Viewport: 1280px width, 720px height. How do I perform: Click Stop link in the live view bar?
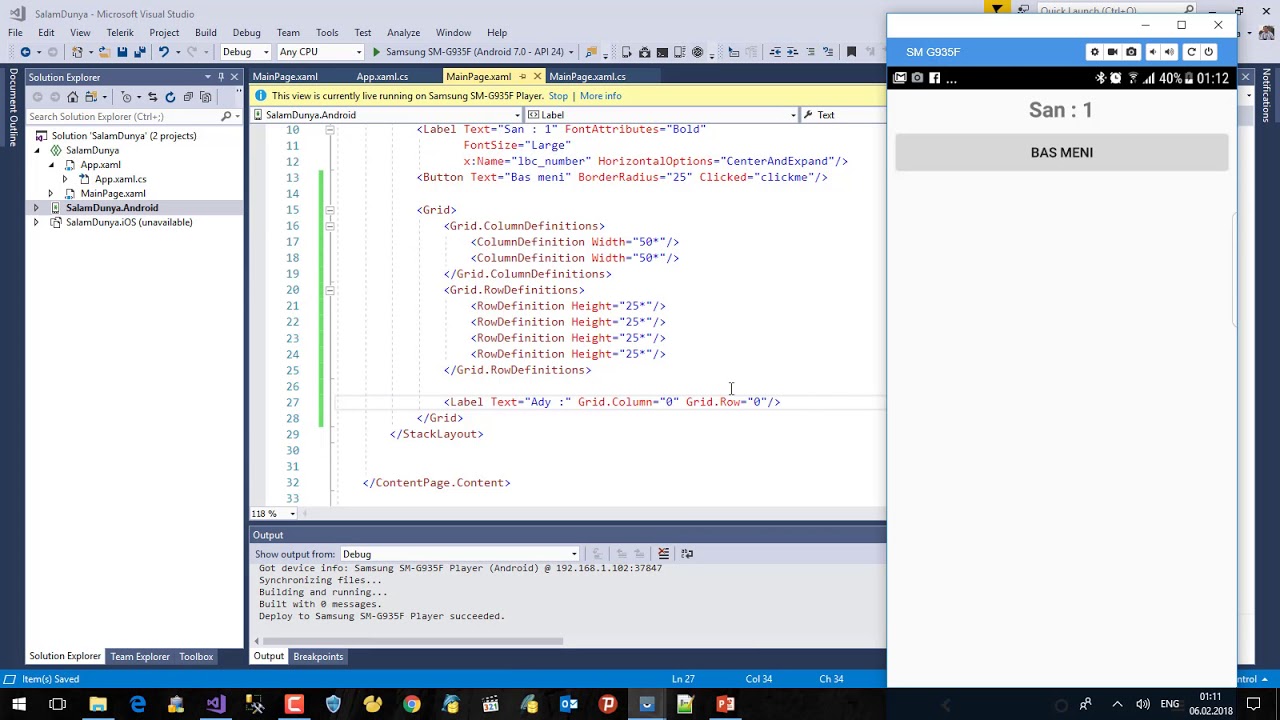coord(558,96)
